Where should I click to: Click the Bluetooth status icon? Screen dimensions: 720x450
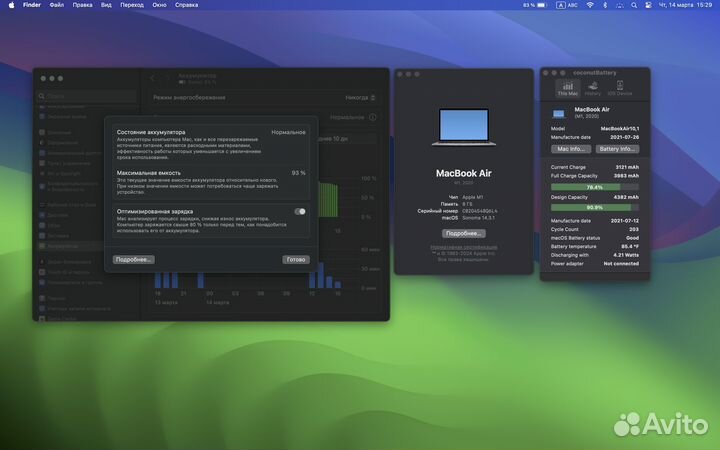click(x=605, y=5)
